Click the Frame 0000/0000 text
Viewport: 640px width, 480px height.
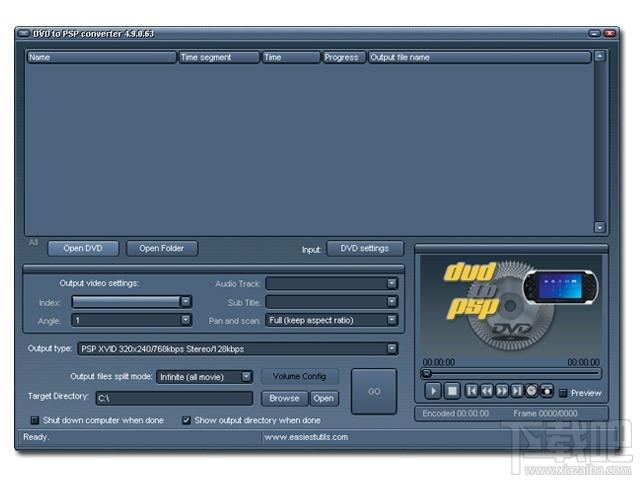(x=545, y=413)
